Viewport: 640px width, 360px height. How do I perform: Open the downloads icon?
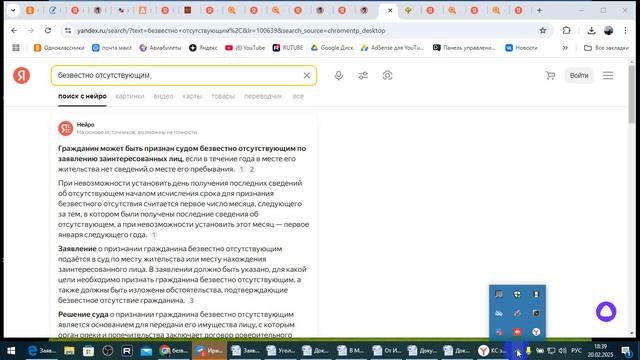(591, 31)
